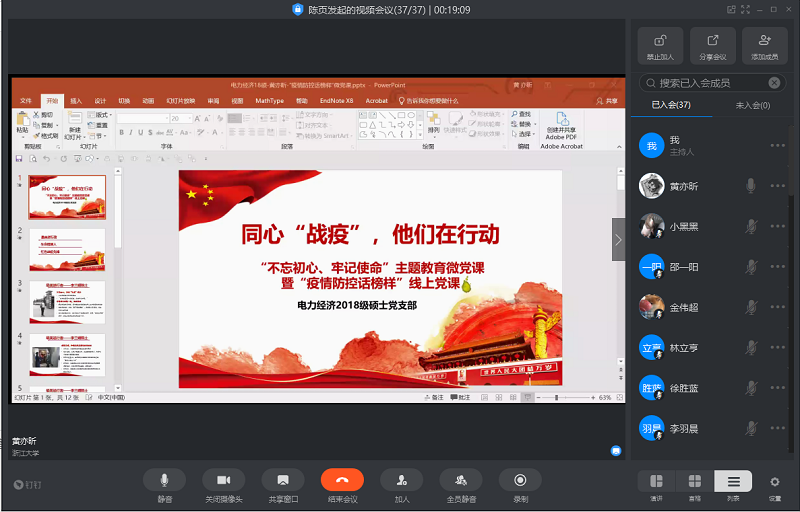Click the 批注 comments button in status bar
800x512 pixels.
click(460, 397)
